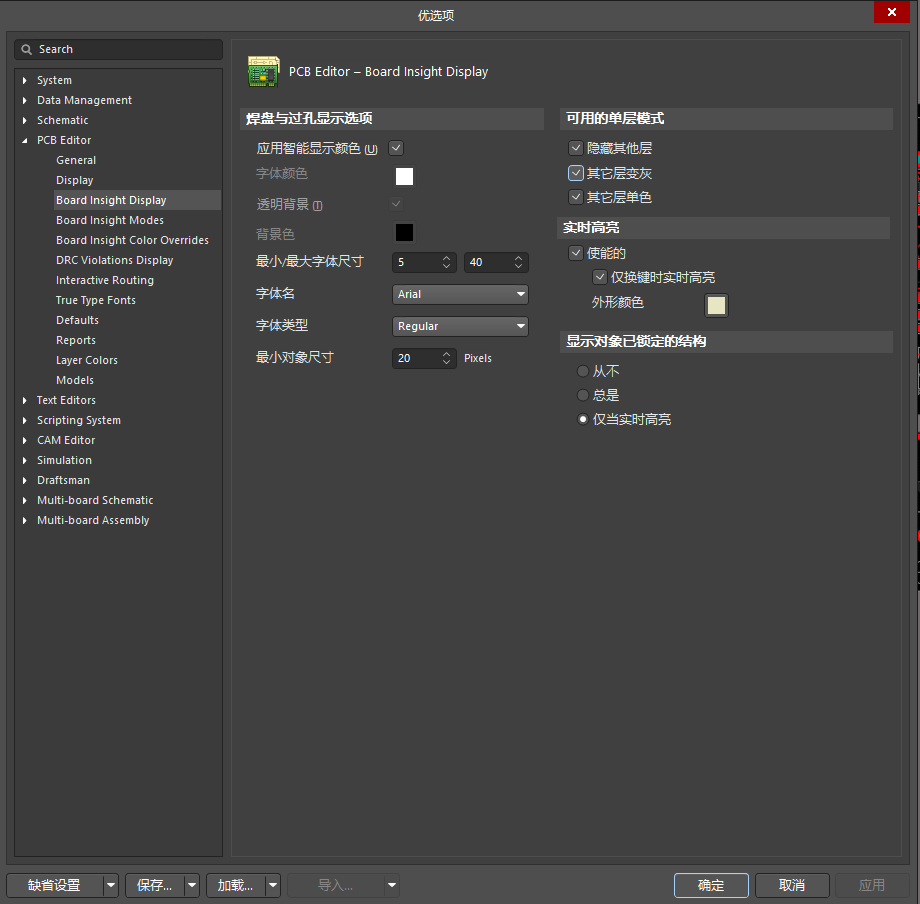Expand the Simulation tree node
This screenshot has height=904, width=920.
point(25,460)
